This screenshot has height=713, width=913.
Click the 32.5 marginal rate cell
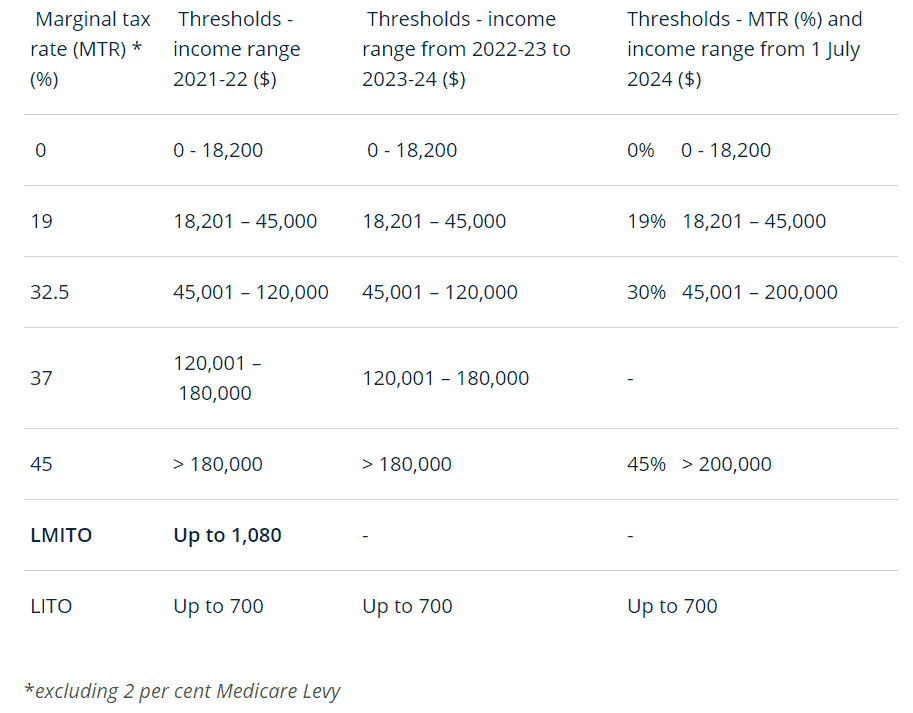[x=49, y=292]
